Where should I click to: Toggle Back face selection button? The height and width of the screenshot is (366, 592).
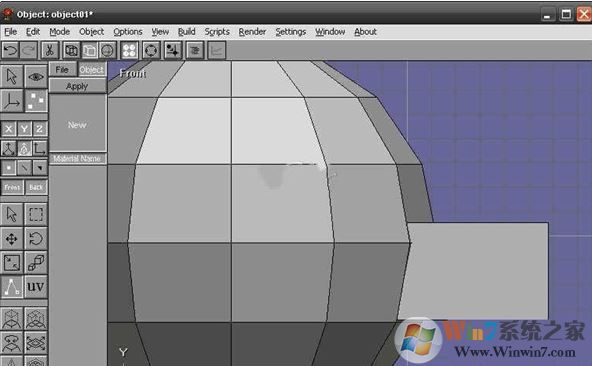pyautogui.click(x=36, y=187)
